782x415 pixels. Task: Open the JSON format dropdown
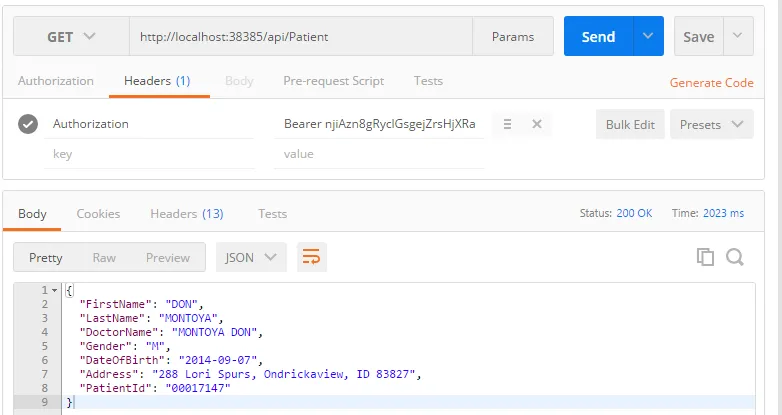(x=251, y=257)
